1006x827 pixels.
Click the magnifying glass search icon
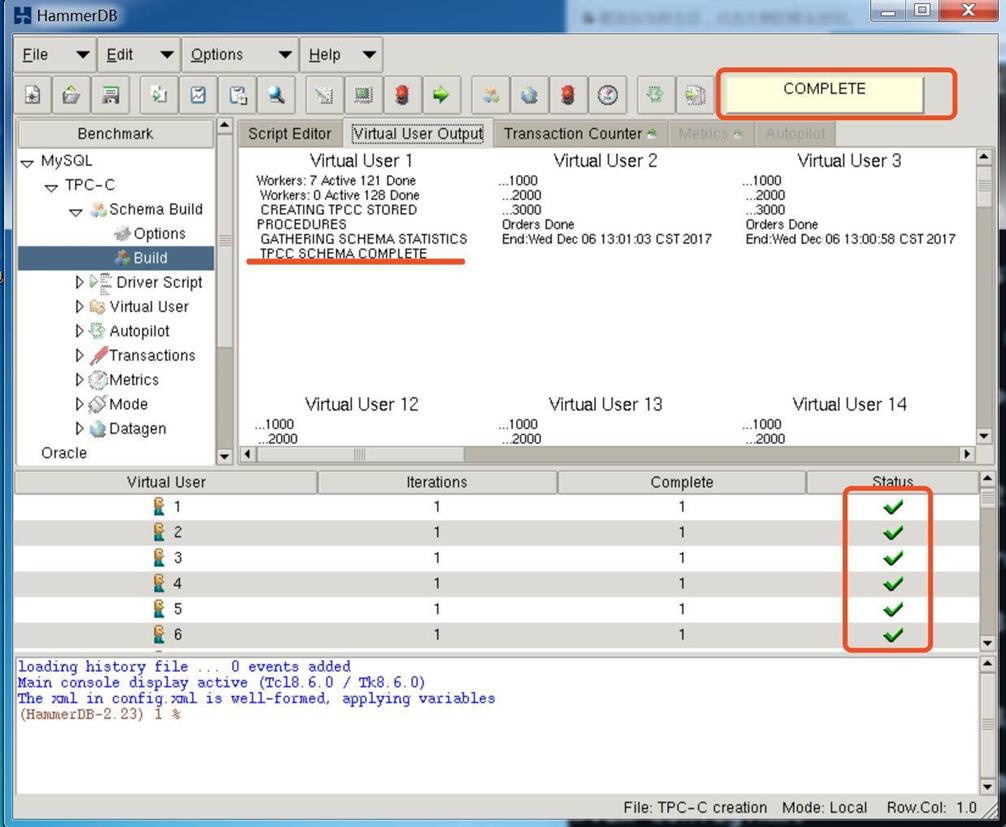[276, 95]
